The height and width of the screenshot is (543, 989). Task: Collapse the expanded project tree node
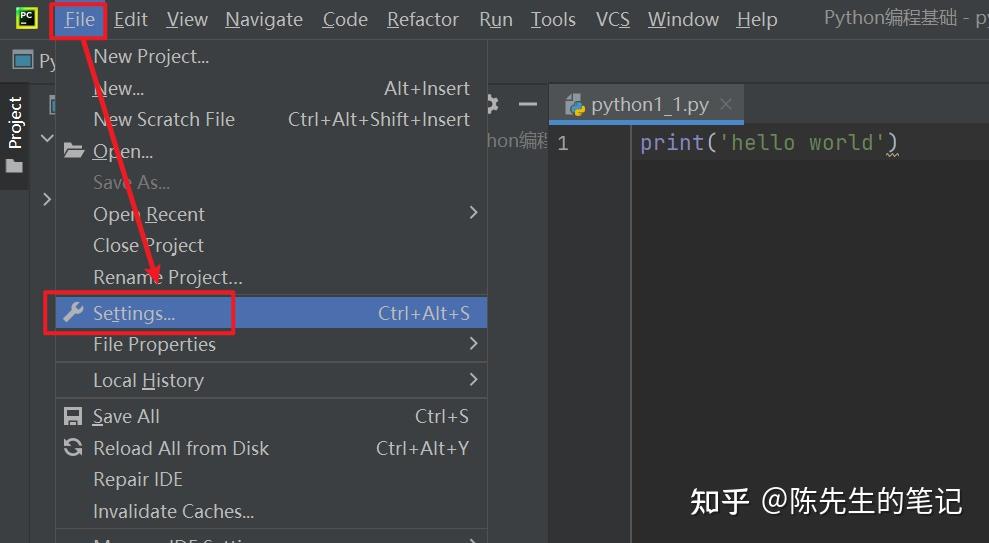[47, 138]
